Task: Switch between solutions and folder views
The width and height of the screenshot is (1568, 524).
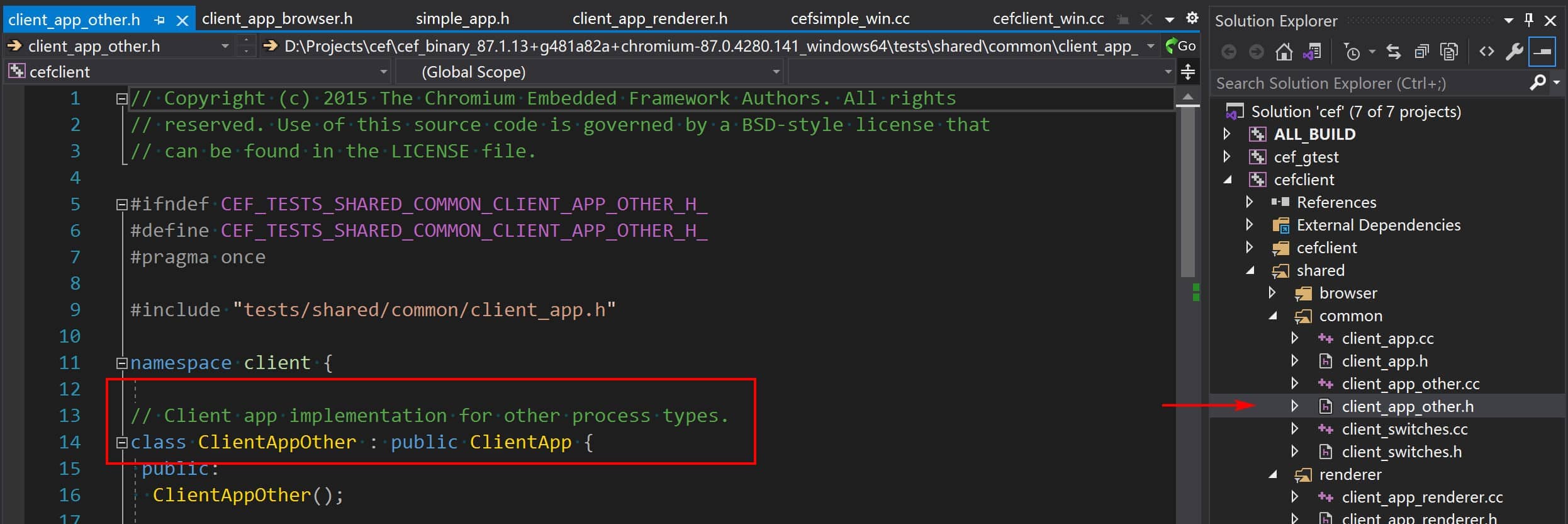Action: point(1312,52)
